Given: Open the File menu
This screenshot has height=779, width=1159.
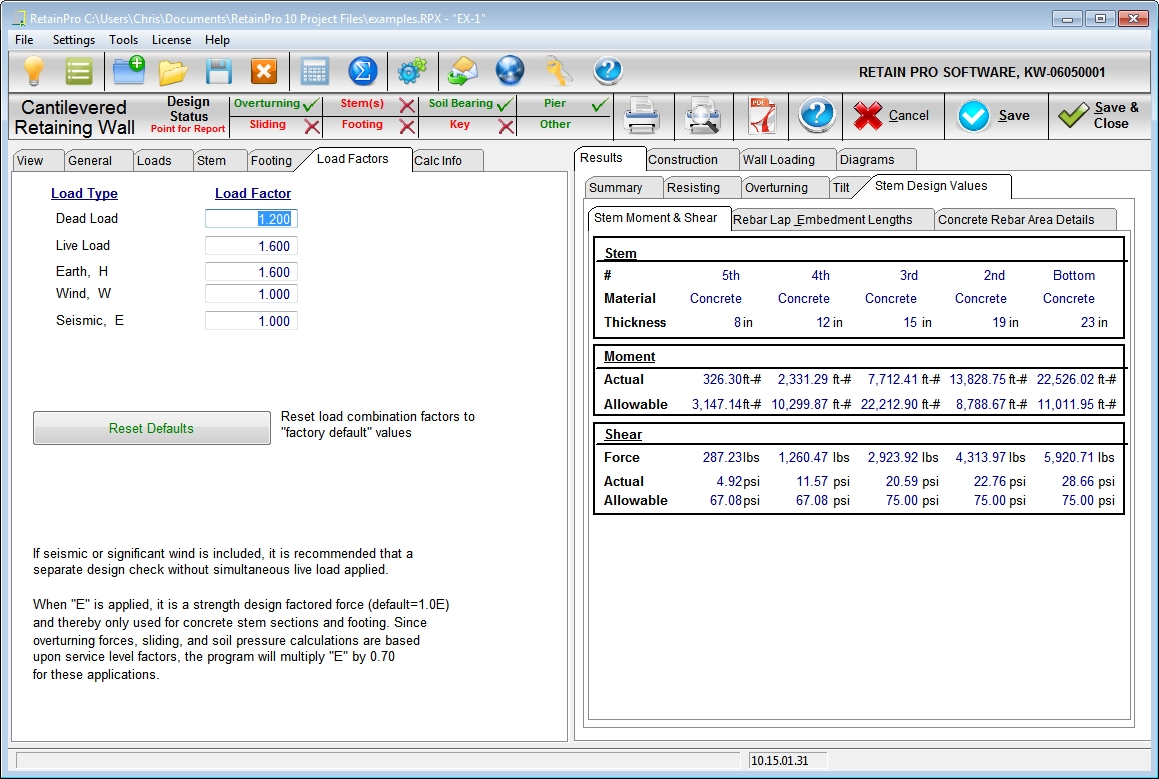Looking at the screenshot, I should click(24, 40).
